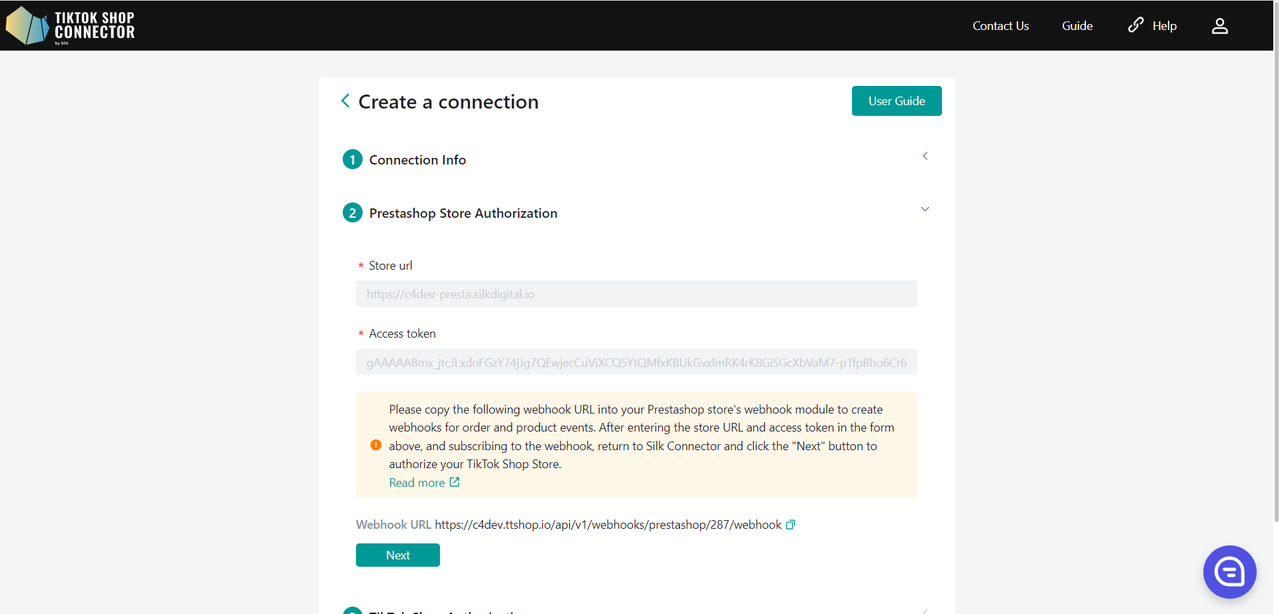Open the chat support widget bubble

(1229, 571)
